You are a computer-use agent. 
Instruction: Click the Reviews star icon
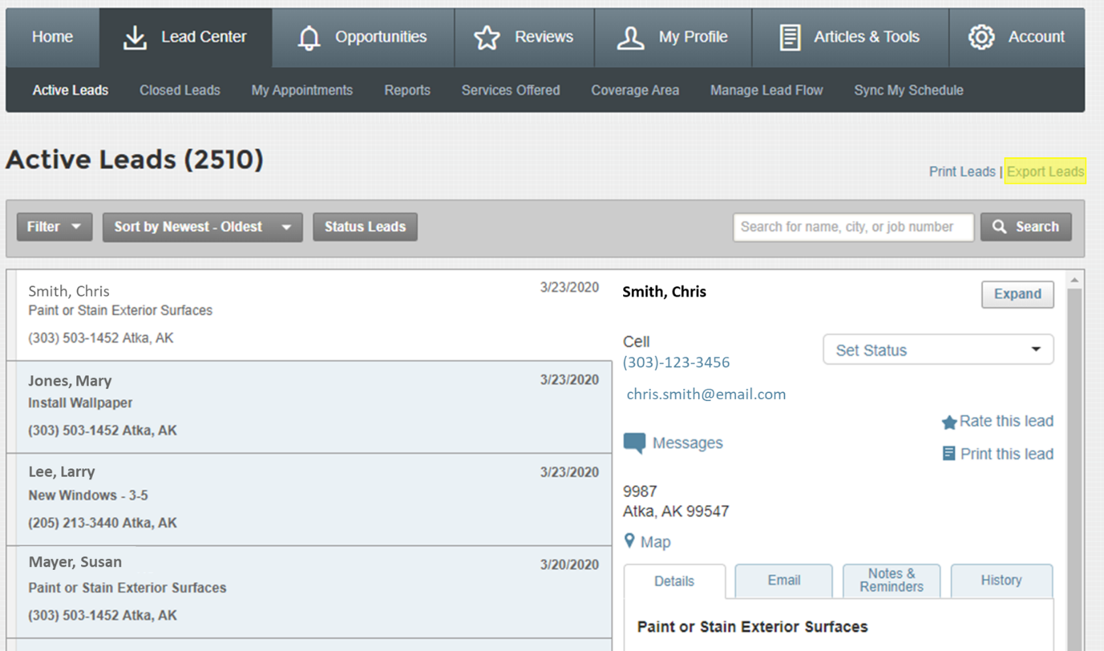pyautogui.click(x=487, y=38)
